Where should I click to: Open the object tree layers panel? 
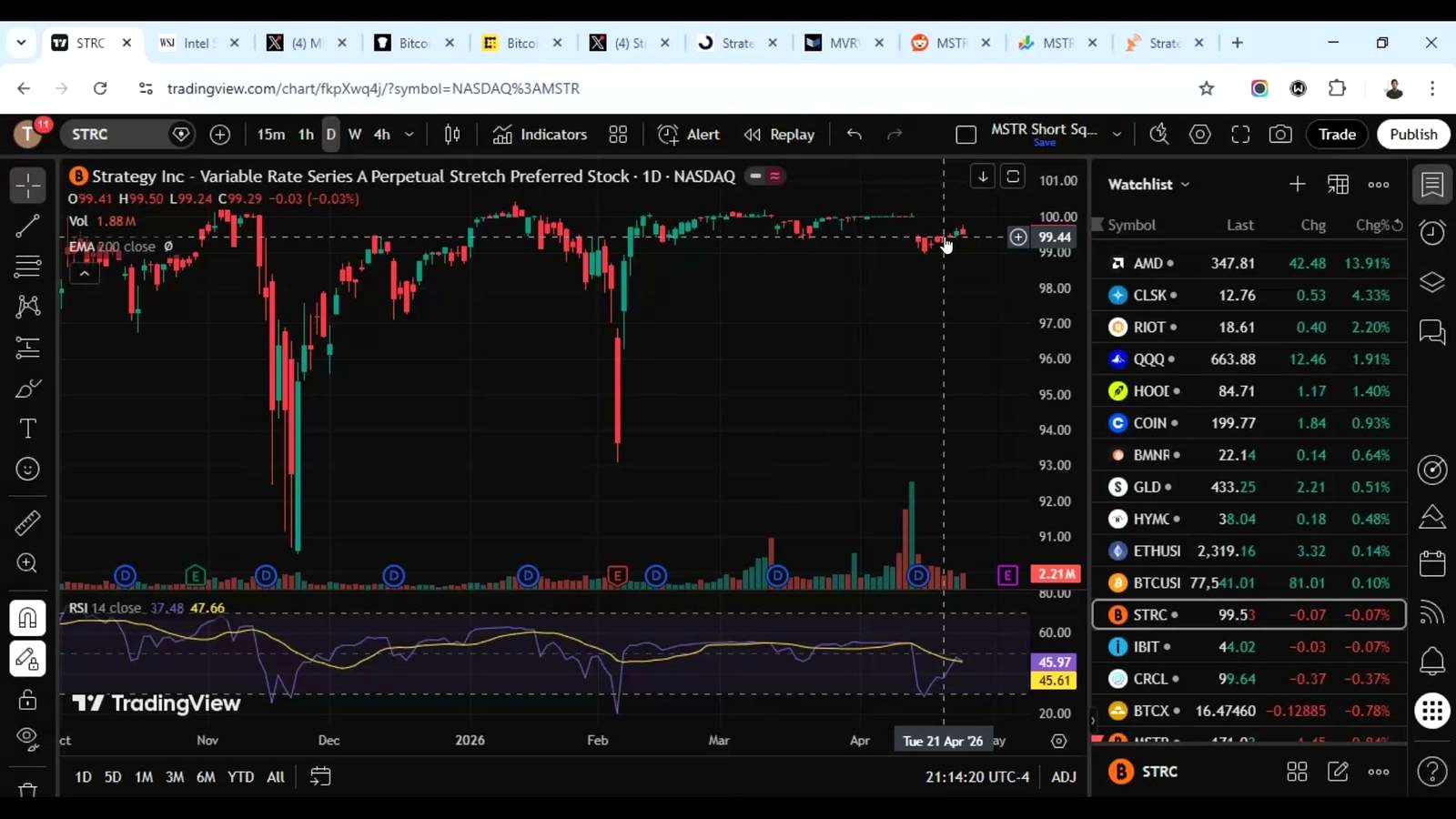point(1432,282)
